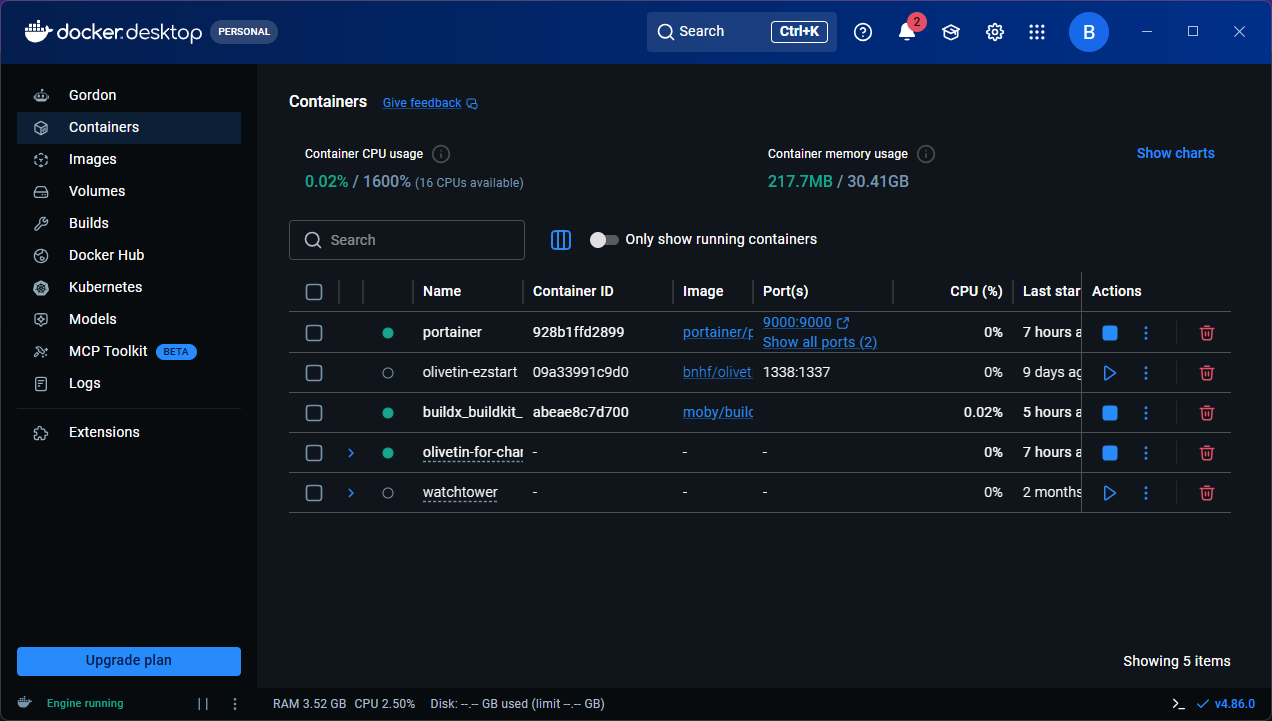The height and width of the screenshot is (721, 1272).
Task: Sort by the Name column header
Action: (442, 291)
